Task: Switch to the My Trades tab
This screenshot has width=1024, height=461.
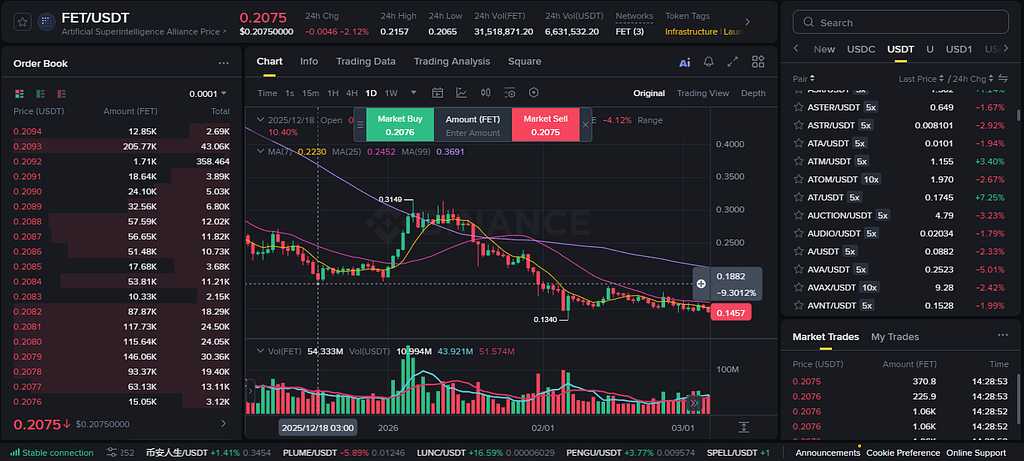Action: 895,337
